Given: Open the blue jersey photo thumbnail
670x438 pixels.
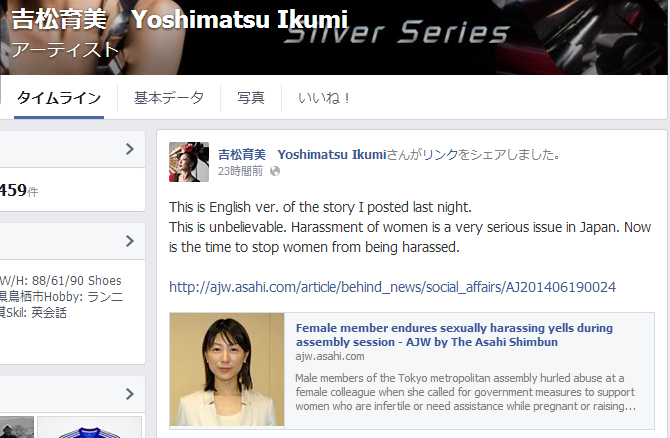Looking at the screenshot, I should [89, 427].
